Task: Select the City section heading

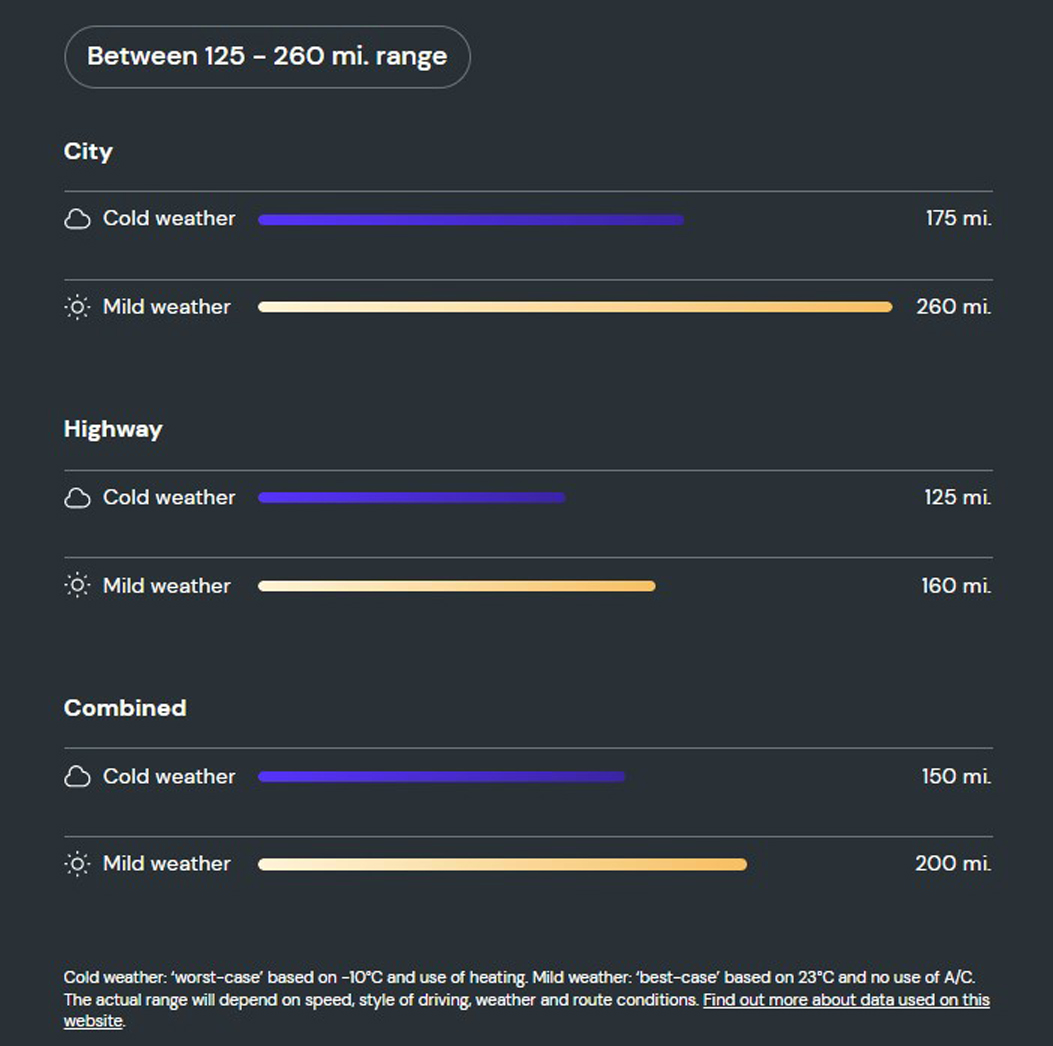Action: 88,152
